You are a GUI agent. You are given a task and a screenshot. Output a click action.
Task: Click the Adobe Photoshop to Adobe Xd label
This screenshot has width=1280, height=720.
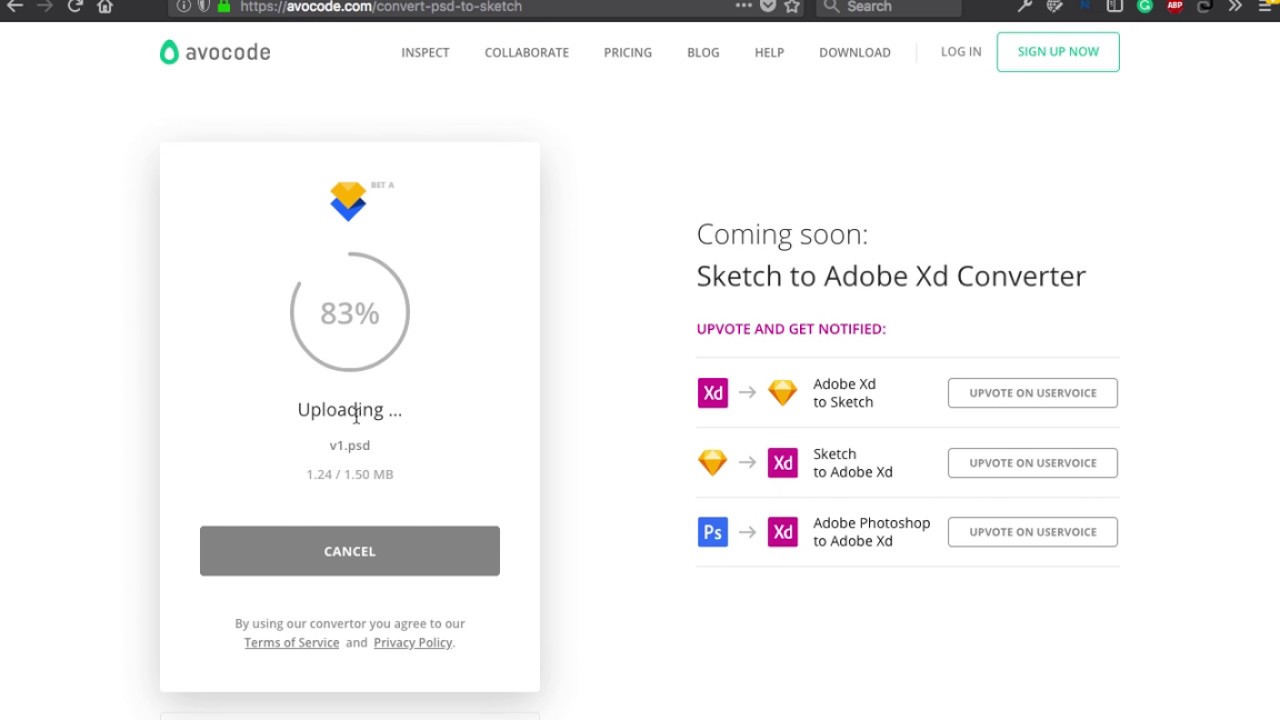click(x=872, y=532)
